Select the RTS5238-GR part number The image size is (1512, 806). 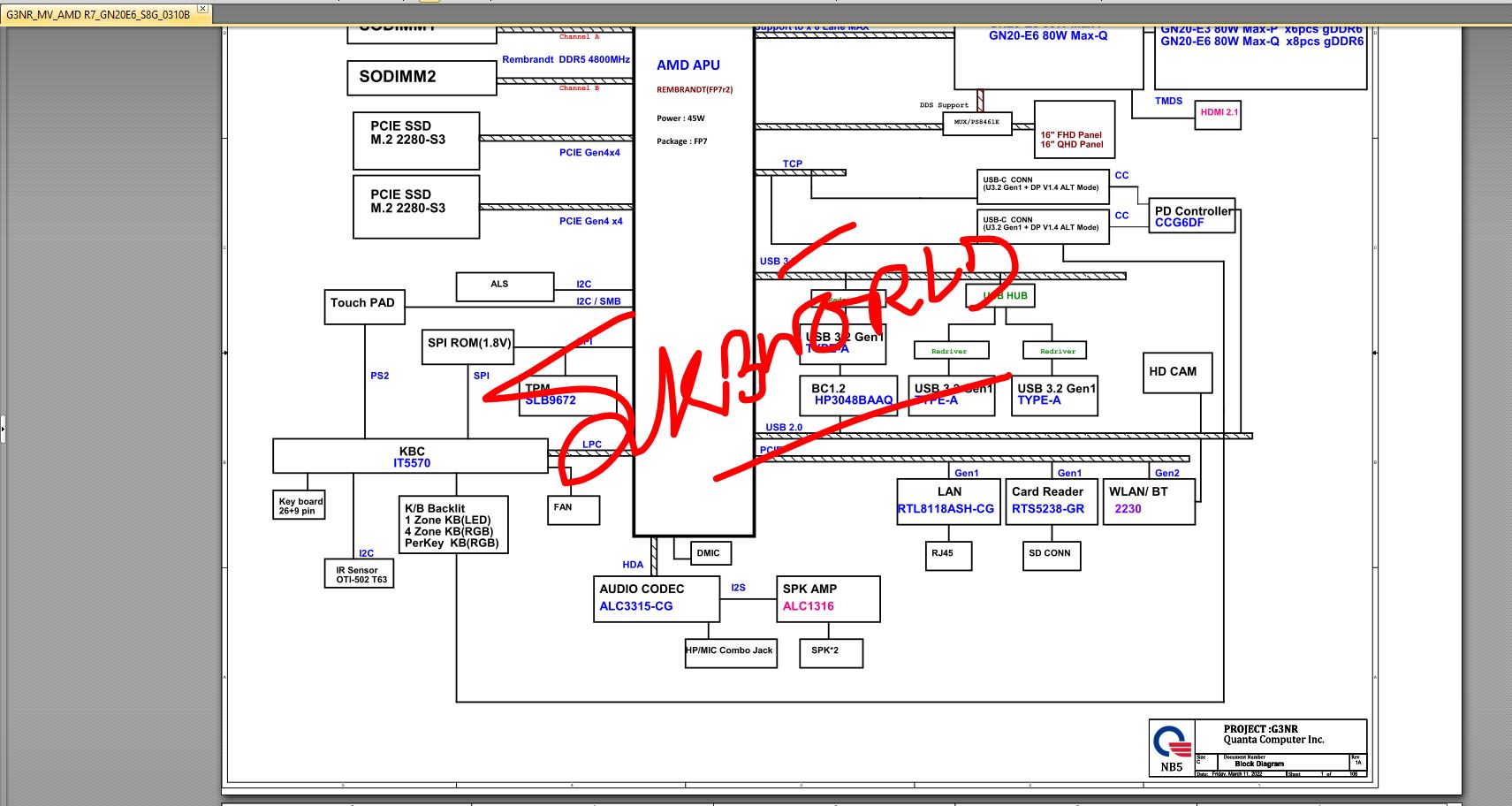1048,509
